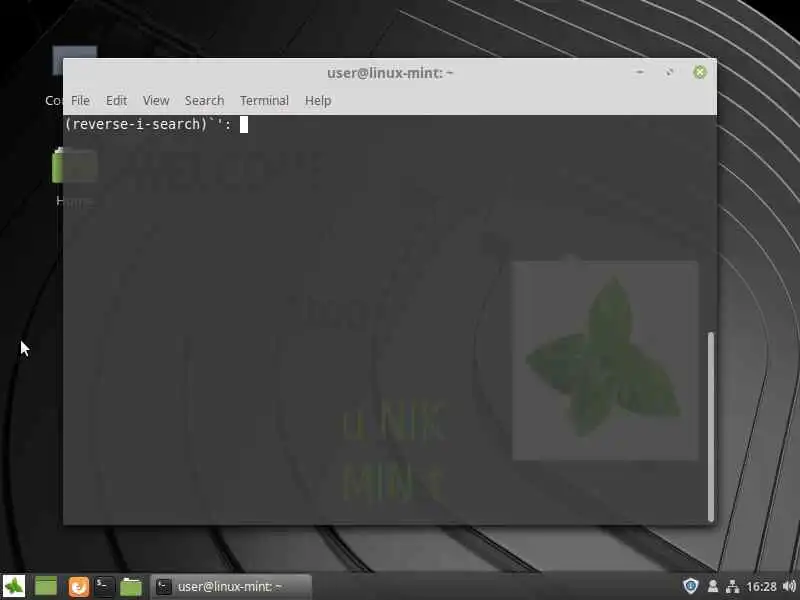Click the 16:28 clock in the panel

click(x=761, y=587)
